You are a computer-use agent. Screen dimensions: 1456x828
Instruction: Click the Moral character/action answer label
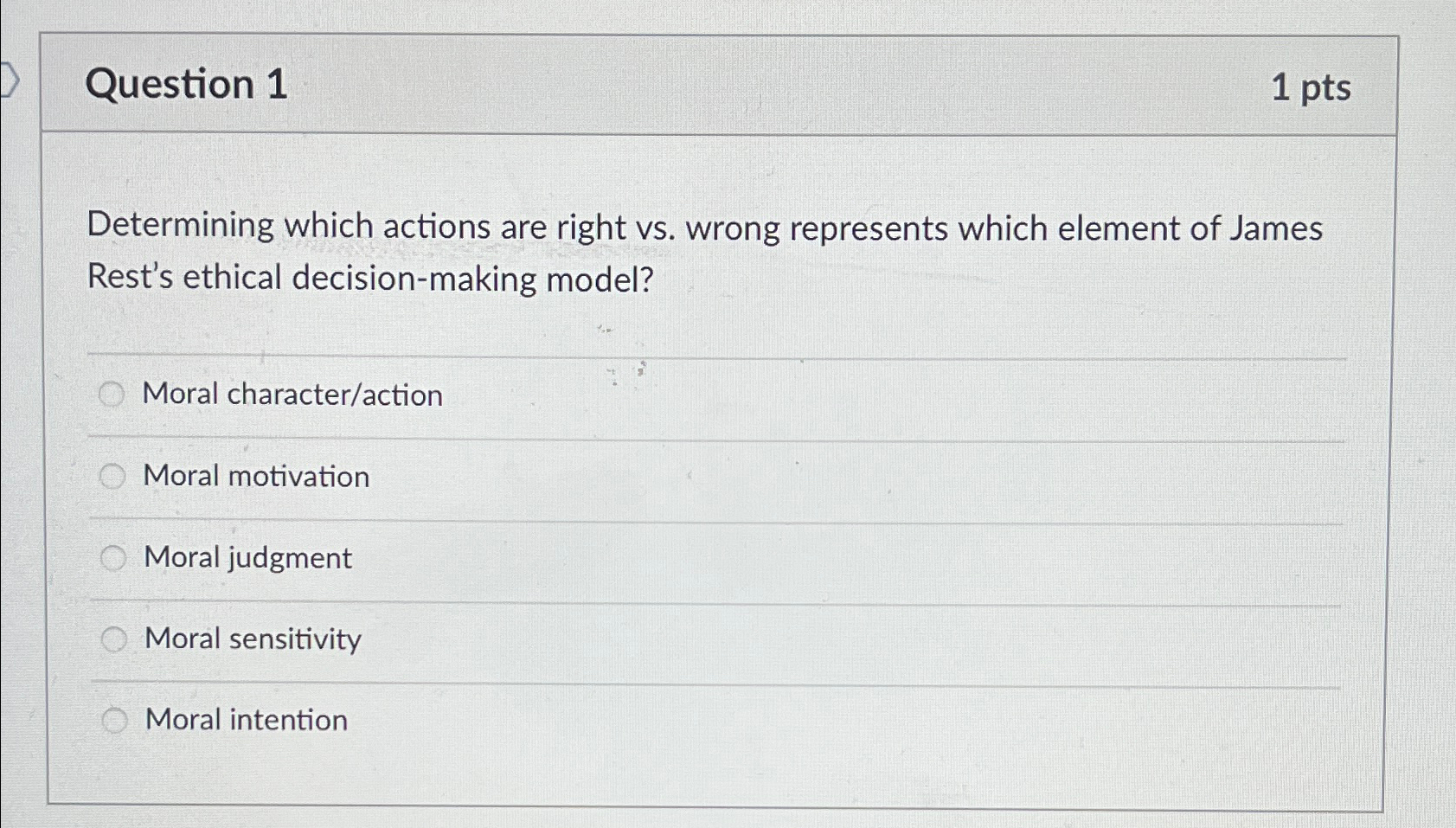point(294,395)
